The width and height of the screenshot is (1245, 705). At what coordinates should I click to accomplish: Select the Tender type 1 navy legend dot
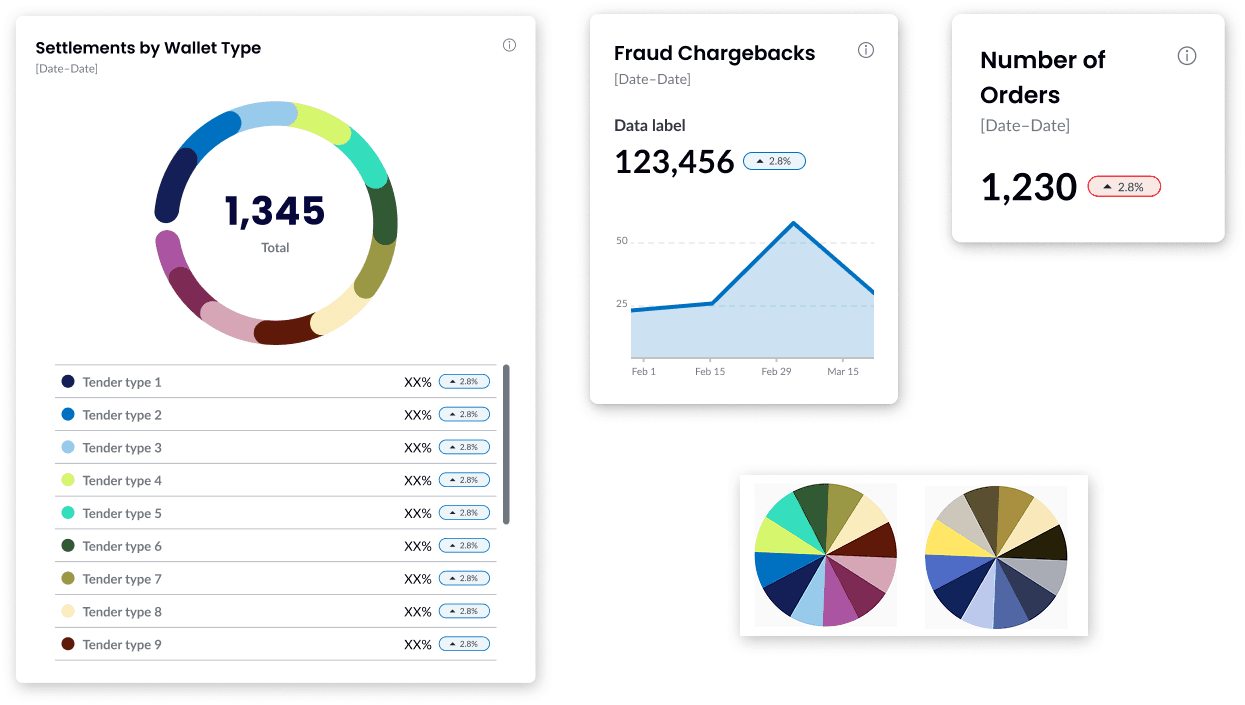click(x=68, y=381)
